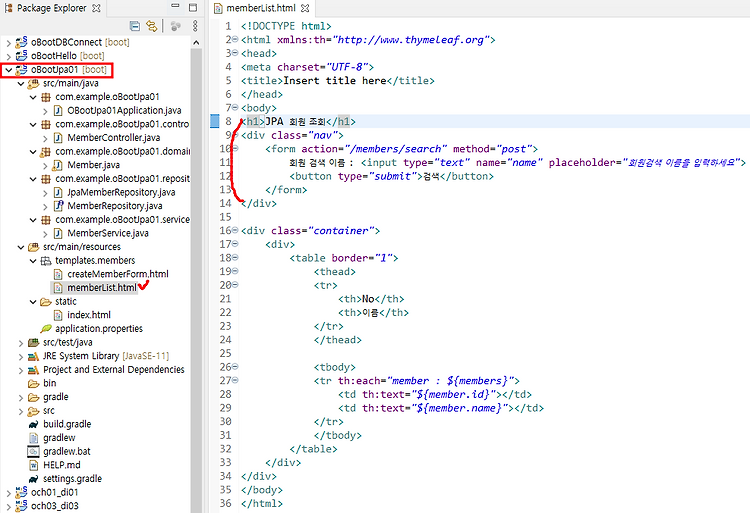Collapse the controller package node
Viewport: 750px width, 513px height.
point(33,124)
